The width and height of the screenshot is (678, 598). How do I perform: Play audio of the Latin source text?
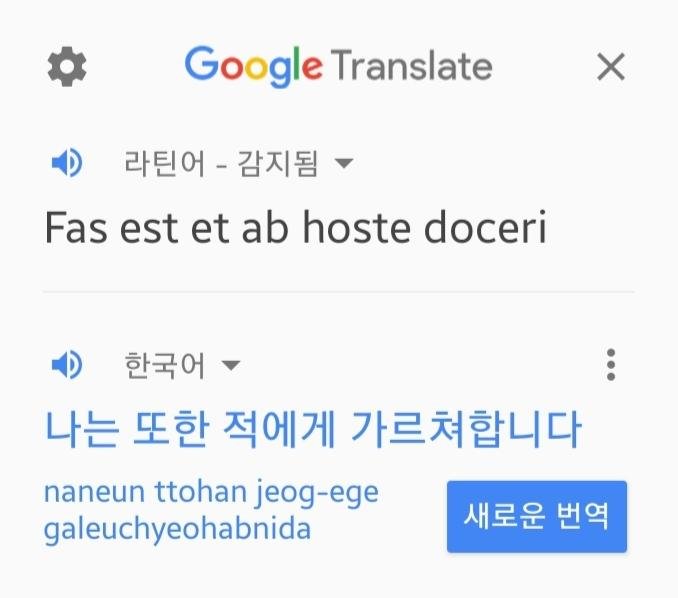67,163
